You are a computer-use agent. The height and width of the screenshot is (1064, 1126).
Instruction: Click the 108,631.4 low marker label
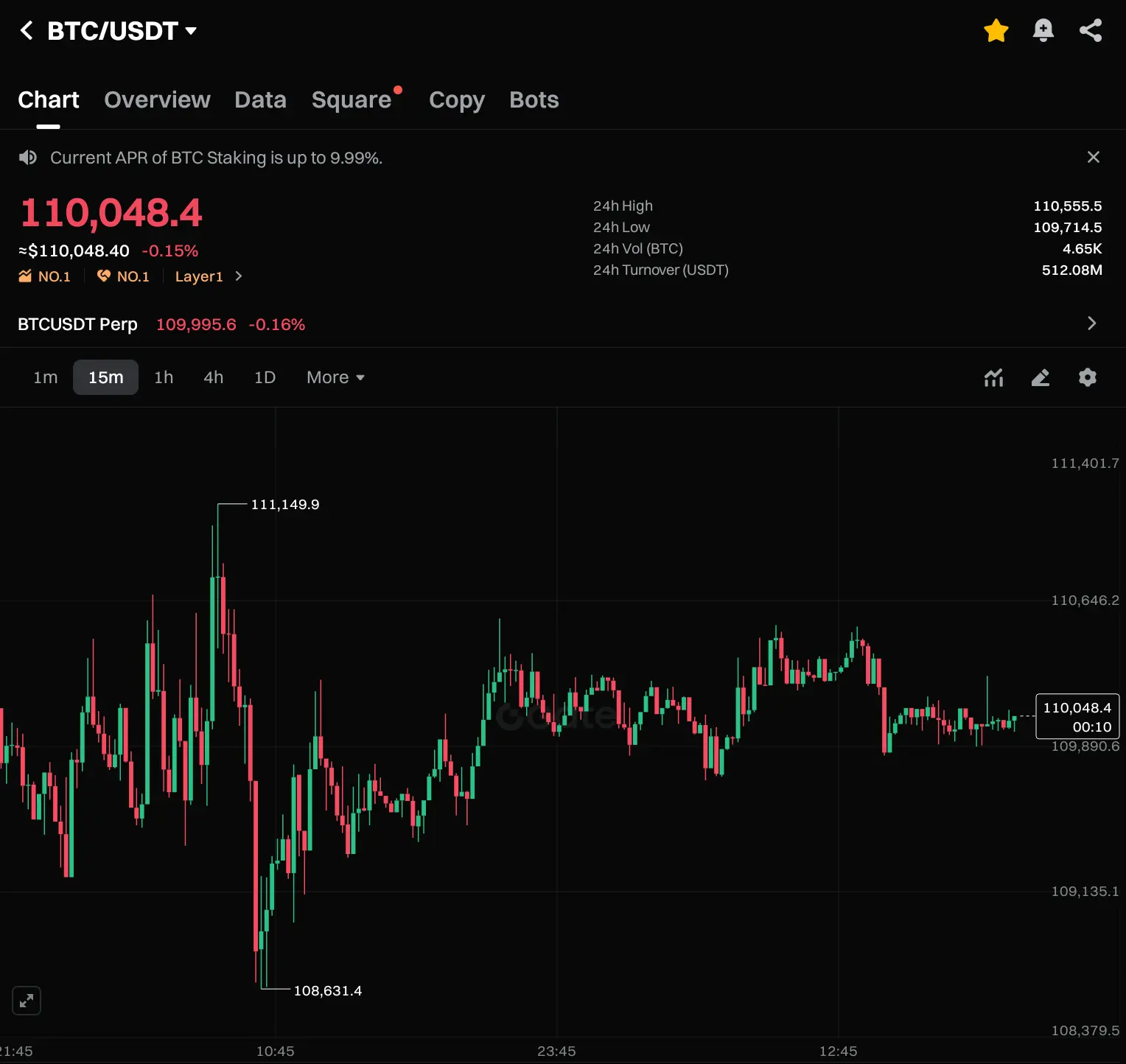[328, 991]
